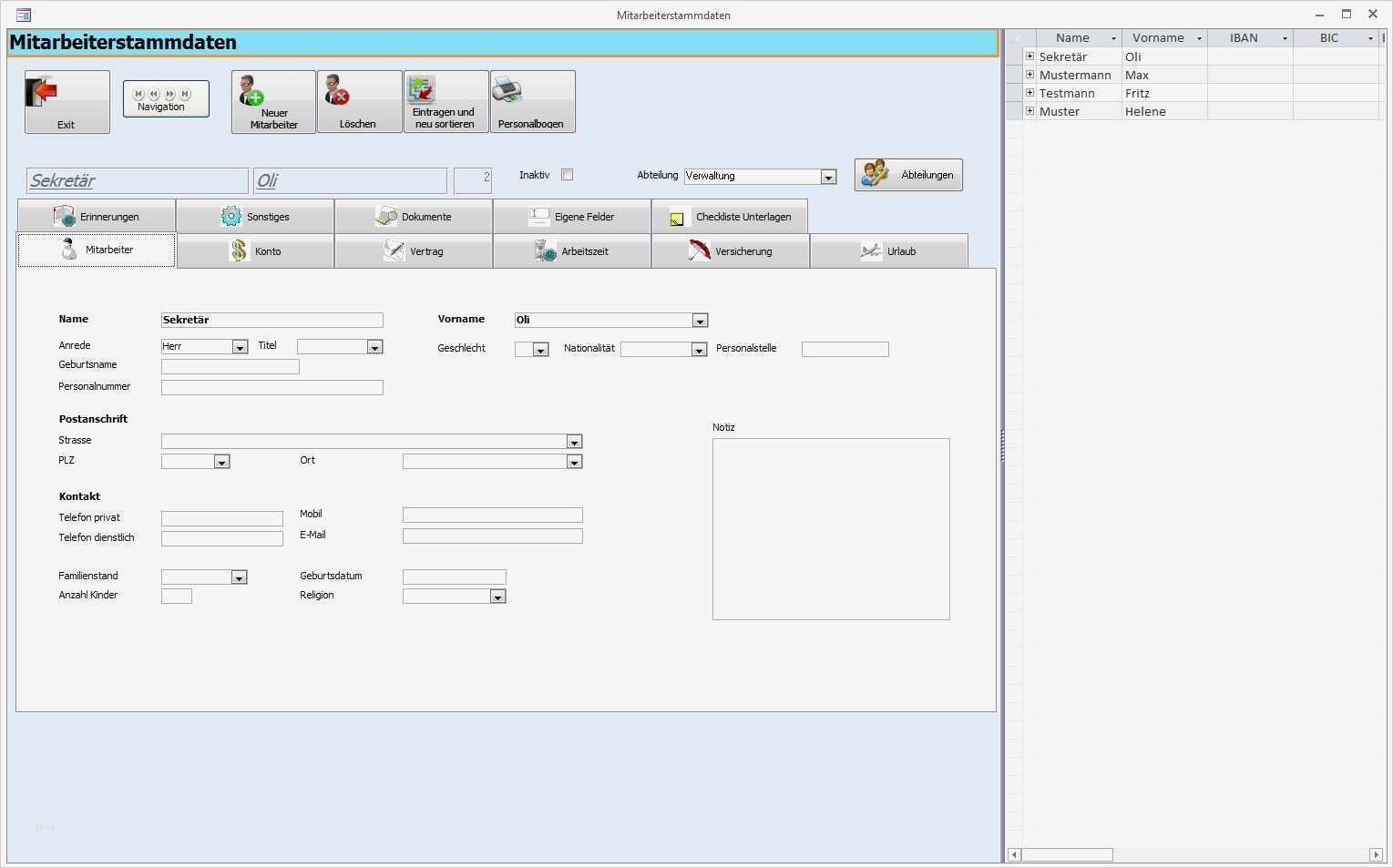Viewport: 1393px width, 868px height.
Task: Open the Anrede dropdown
Action: coord(239,347)
